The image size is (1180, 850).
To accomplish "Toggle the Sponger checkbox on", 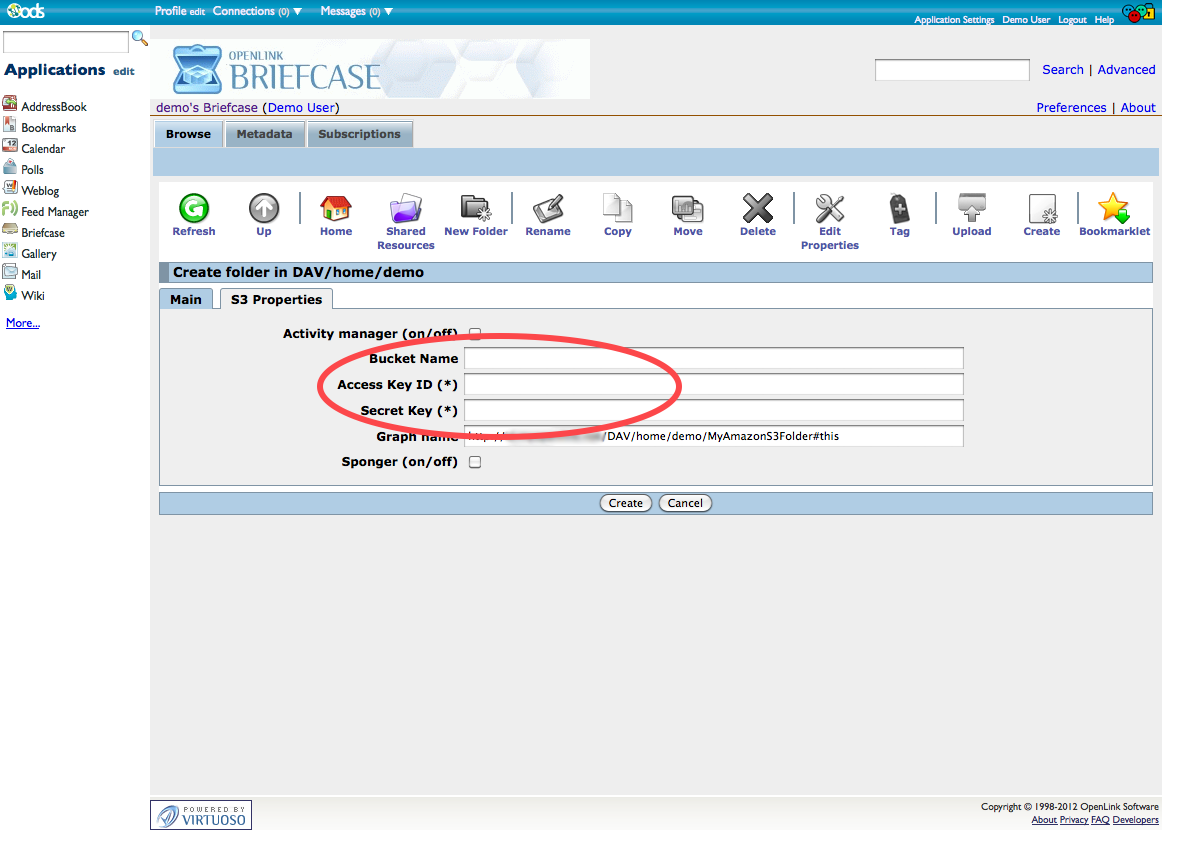I will [475, 462].
